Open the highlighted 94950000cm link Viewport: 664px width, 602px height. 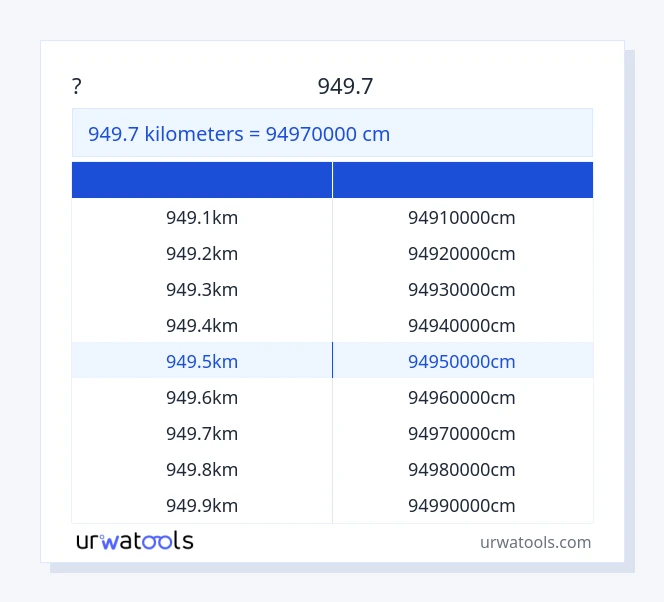[x=461, y=361]
